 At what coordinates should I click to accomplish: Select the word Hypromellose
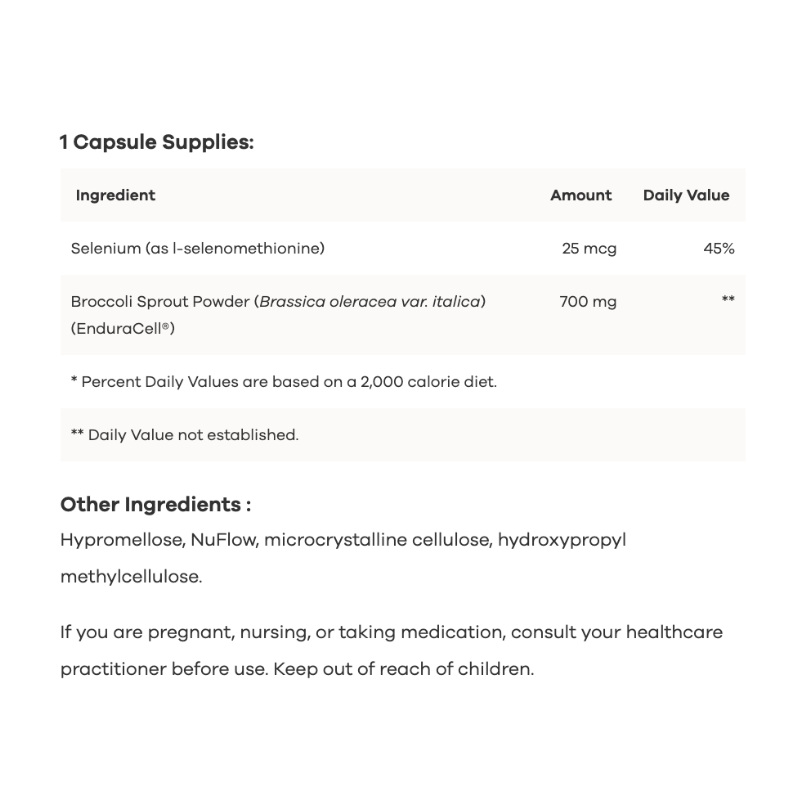(x=121, y=540)
